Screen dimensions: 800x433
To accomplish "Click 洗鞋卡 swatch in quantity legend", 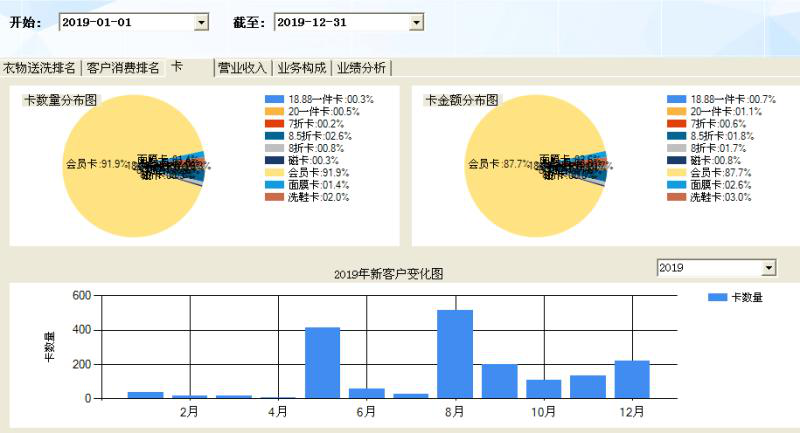I will pos(274,197).
